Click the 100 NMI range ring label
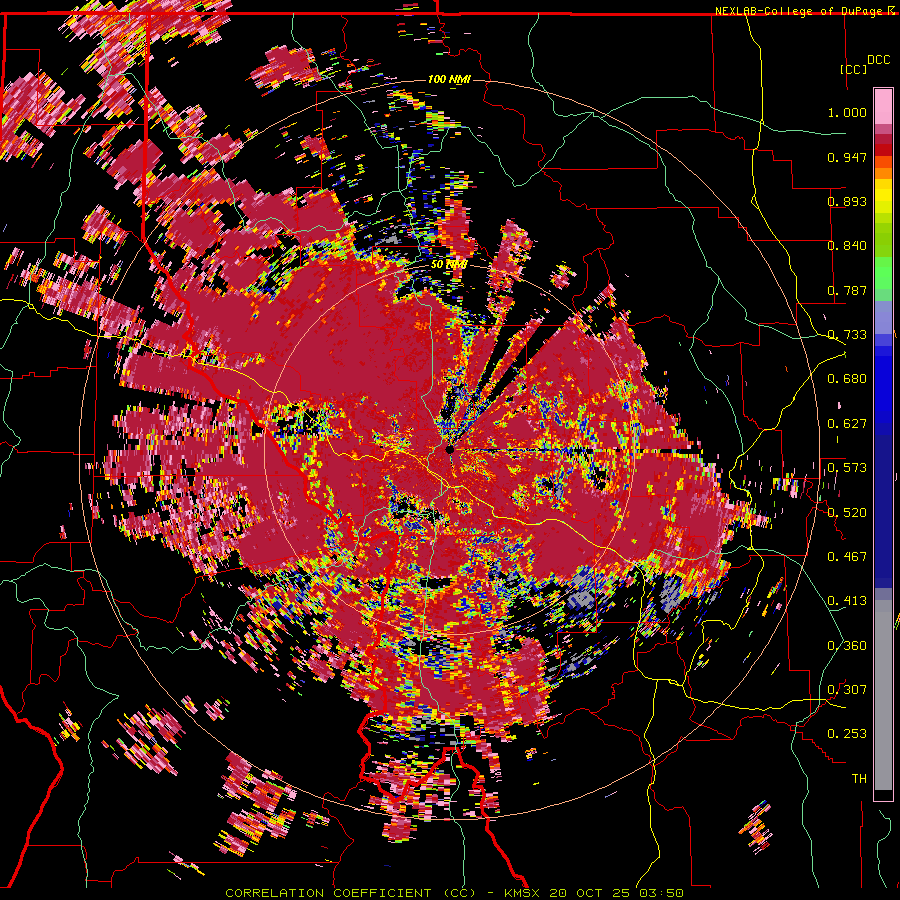The height and width of the screenshot is (900, 900). click(x=449, y=79)
